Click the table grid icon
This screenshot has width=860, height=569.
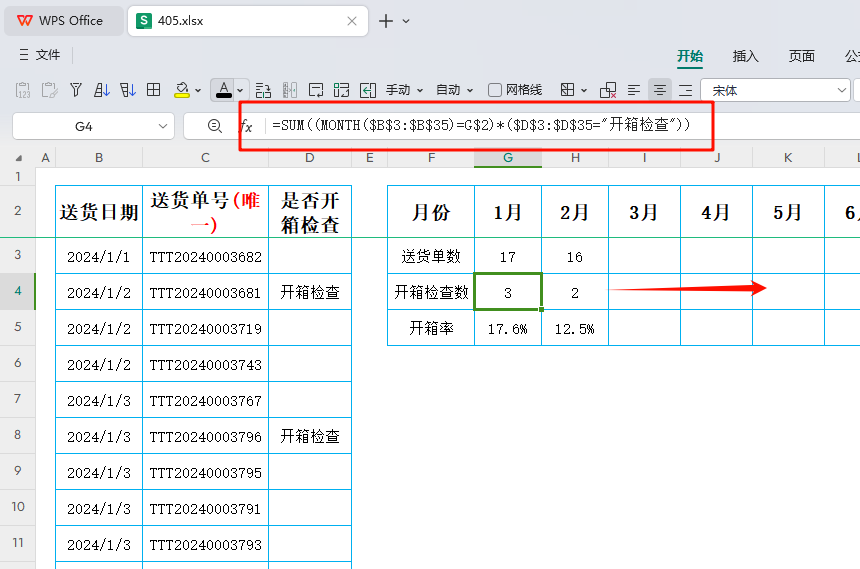[x=154, y=90]
